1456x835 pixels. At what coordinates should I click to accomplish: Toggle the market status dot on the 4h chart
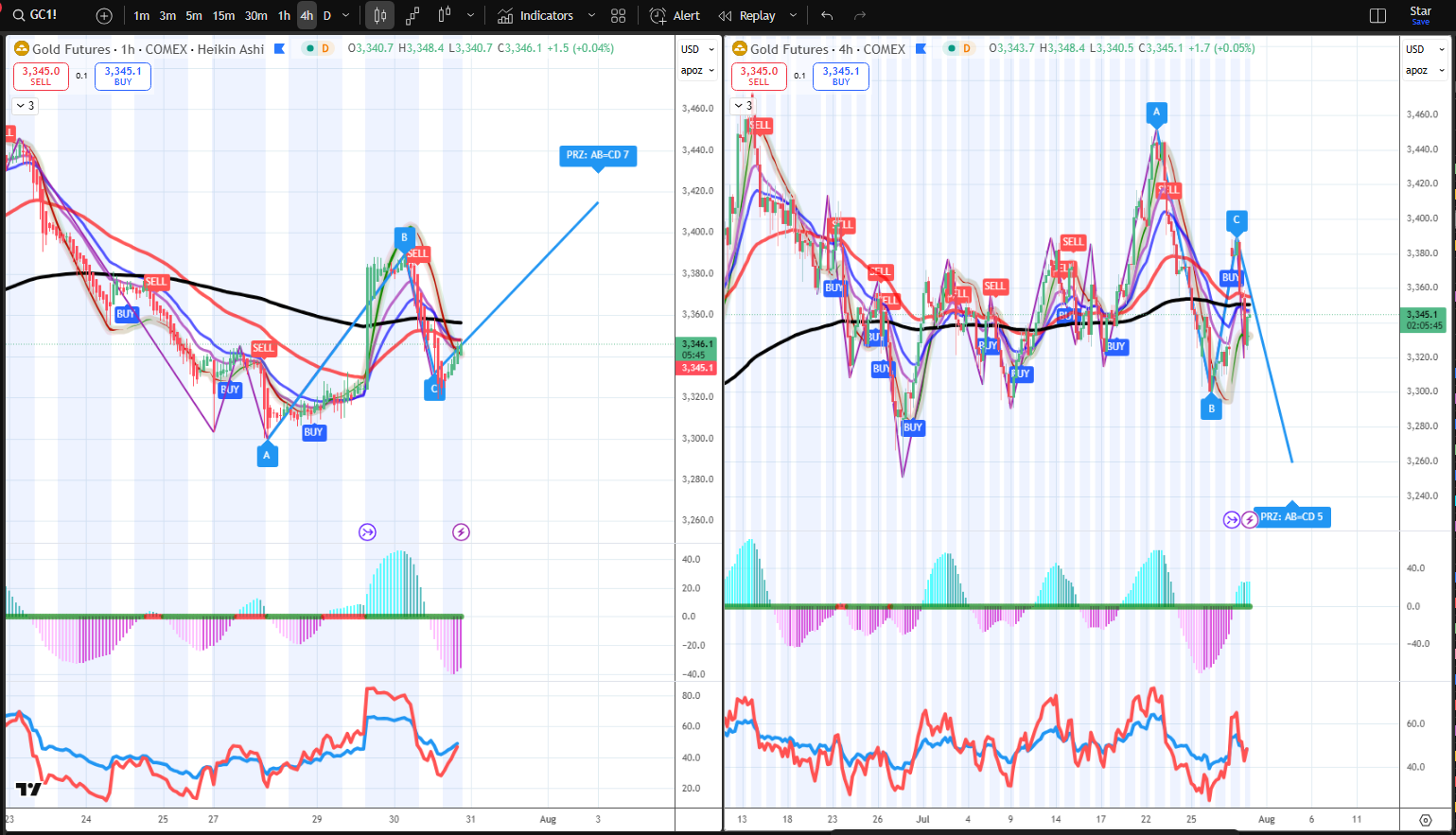point(951,48)
